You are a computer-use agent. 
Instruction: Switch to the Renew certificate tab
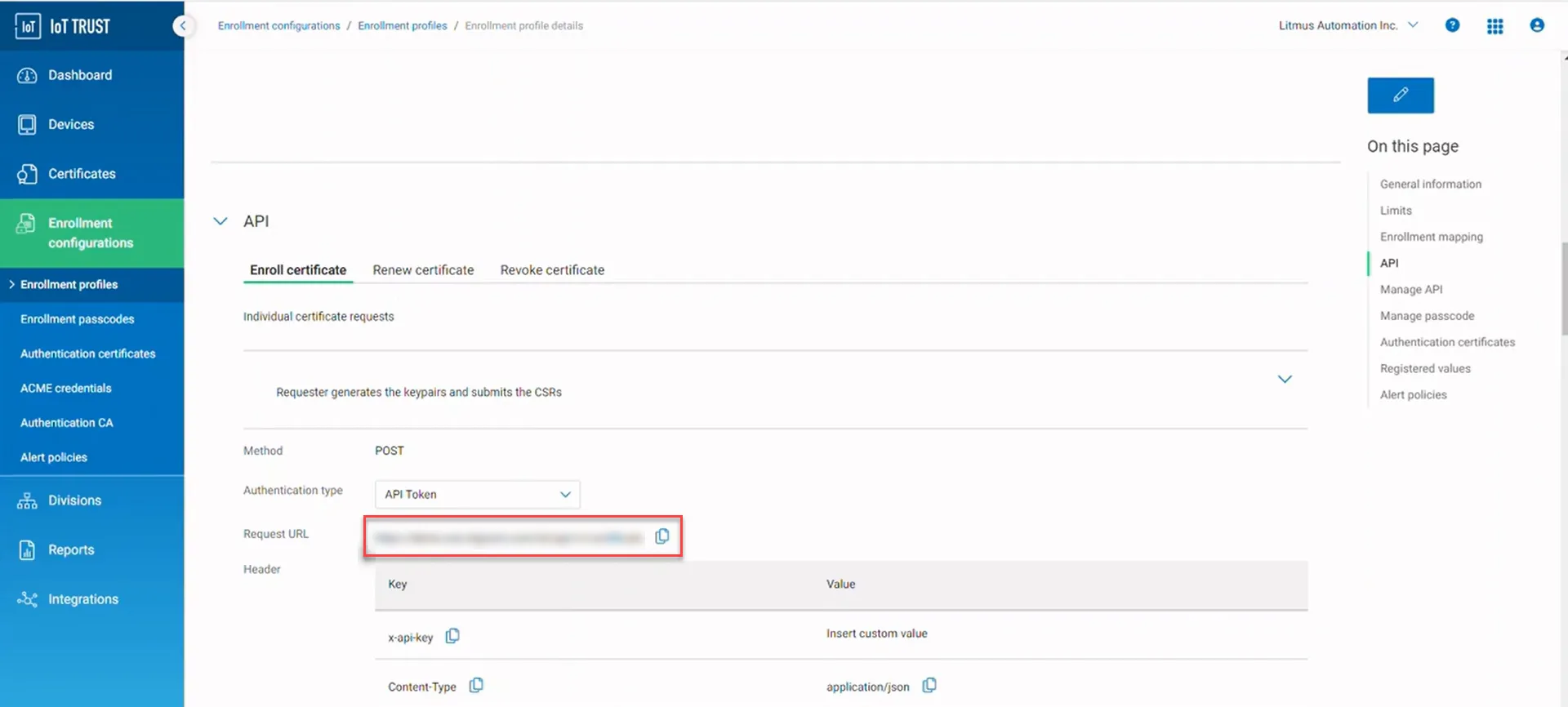(423, 270)
